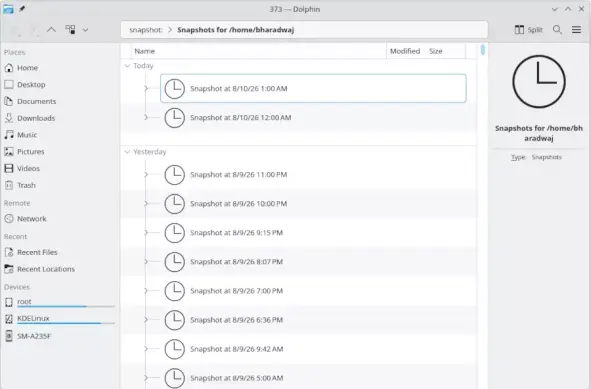Sort by the Modified column header
The height and width of the screenshot is (389, 591).
pos(405,51)
